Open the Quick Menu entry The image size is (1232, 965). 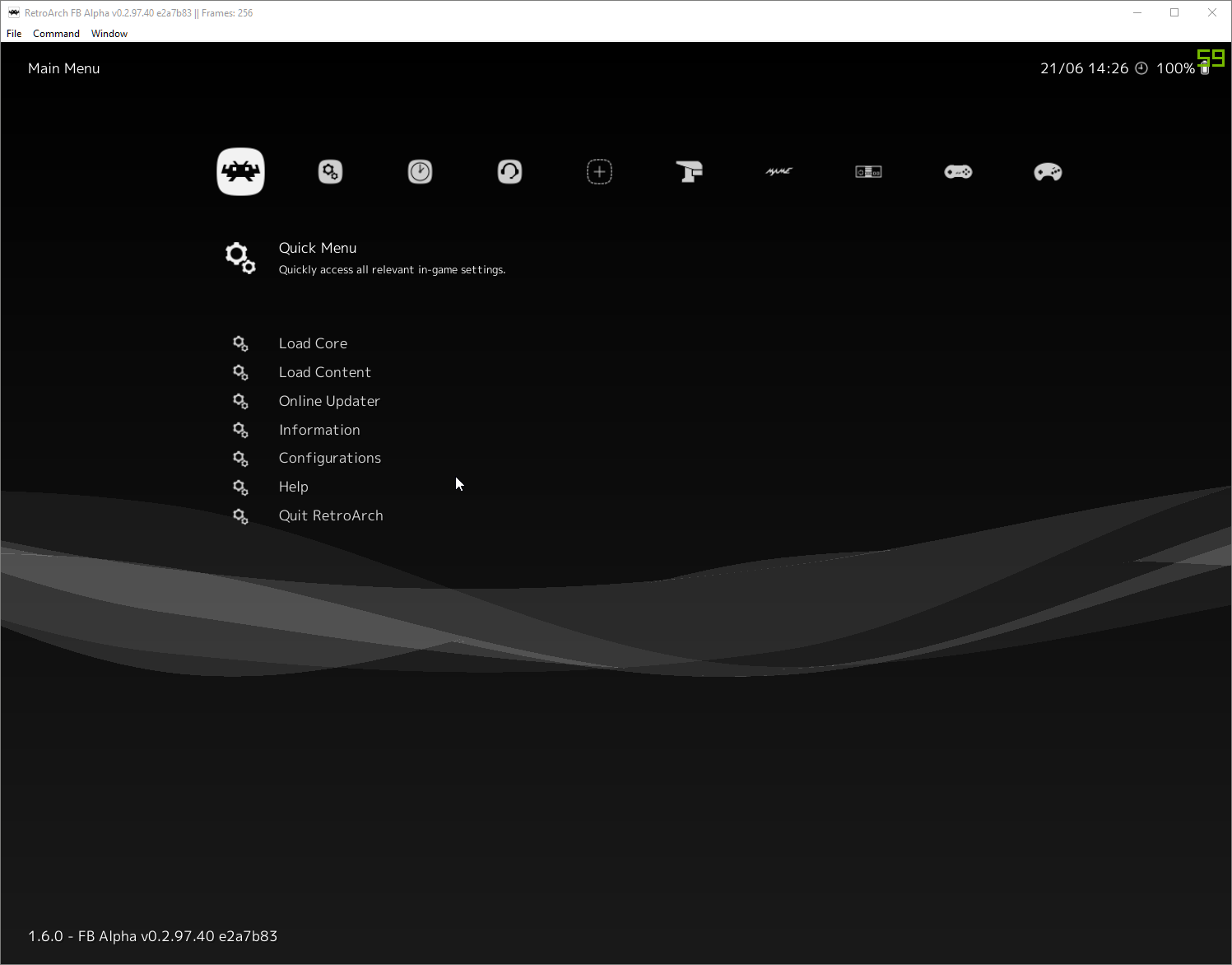point(318,248)
